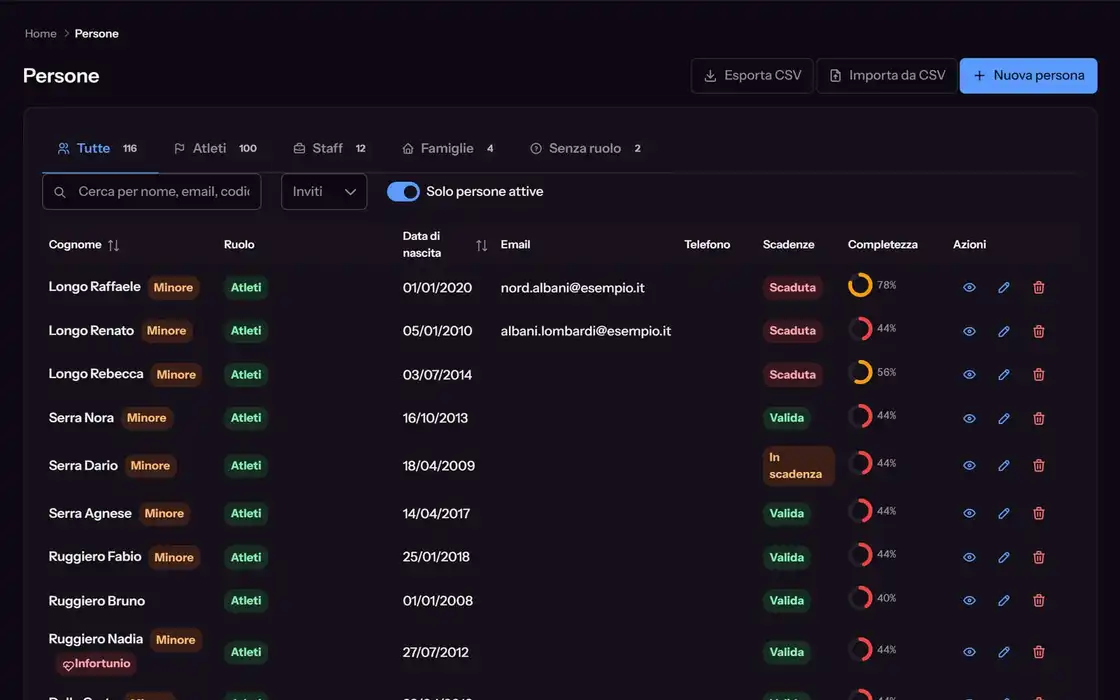Edit Ruggiero Nadia's record

coord(1004,651)
